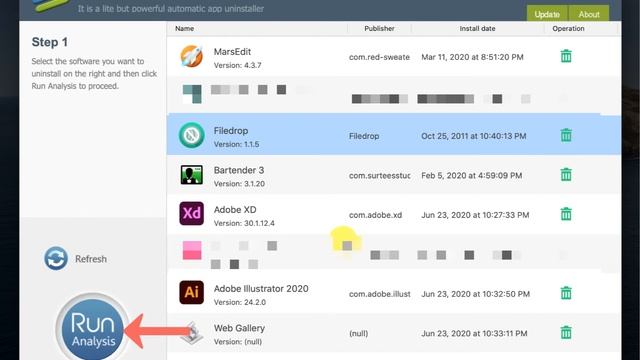Click install date Jun 23, 2020 at 10:33:11 PM
Screen dimensions: 640x360
click(x=474, y=333)
